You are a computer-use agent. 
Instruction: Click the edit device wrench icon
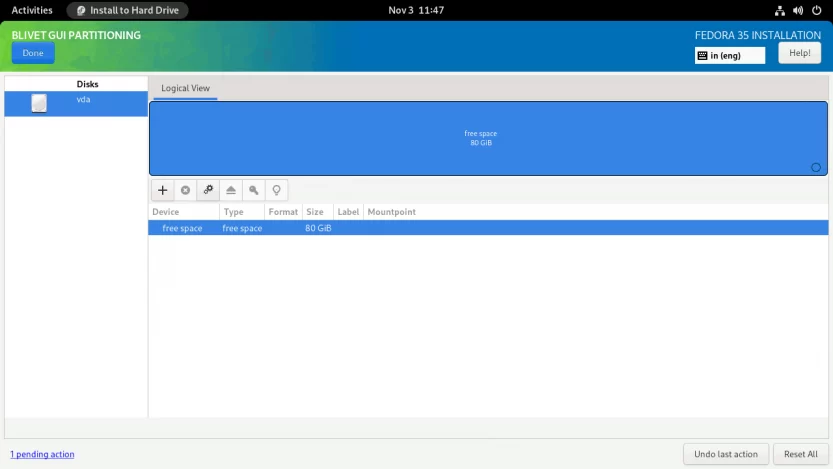tap(208, 190)
